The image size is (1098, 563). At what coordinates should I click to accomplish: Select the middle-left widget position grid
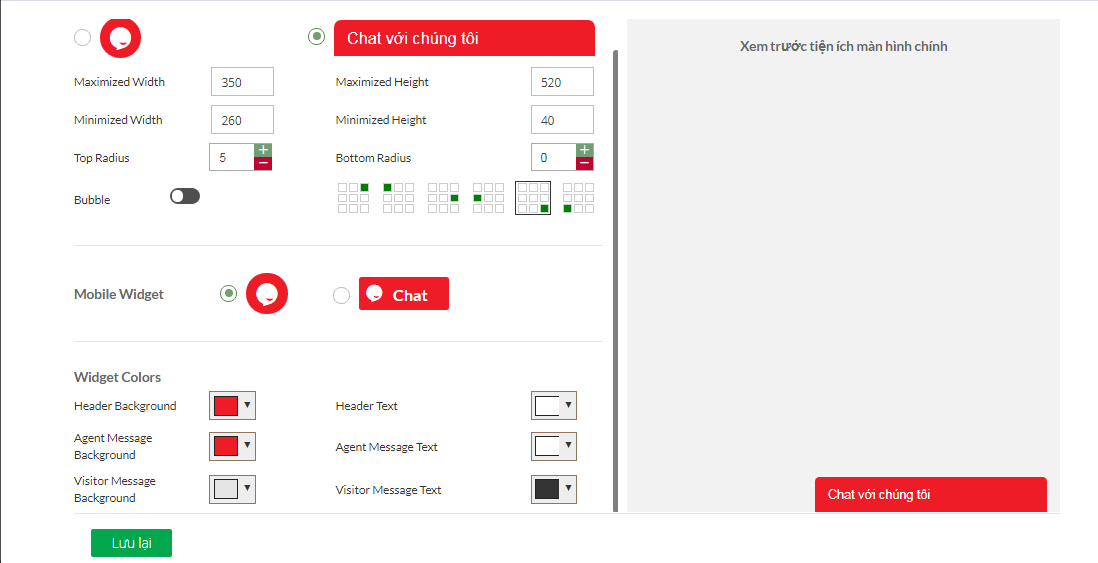coord(488,198)
